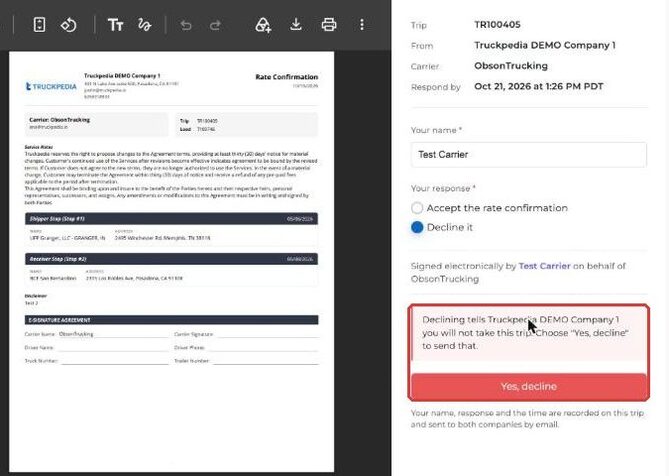Click the save-to-Drive icon
669x476 pixels.
[263, 25]
